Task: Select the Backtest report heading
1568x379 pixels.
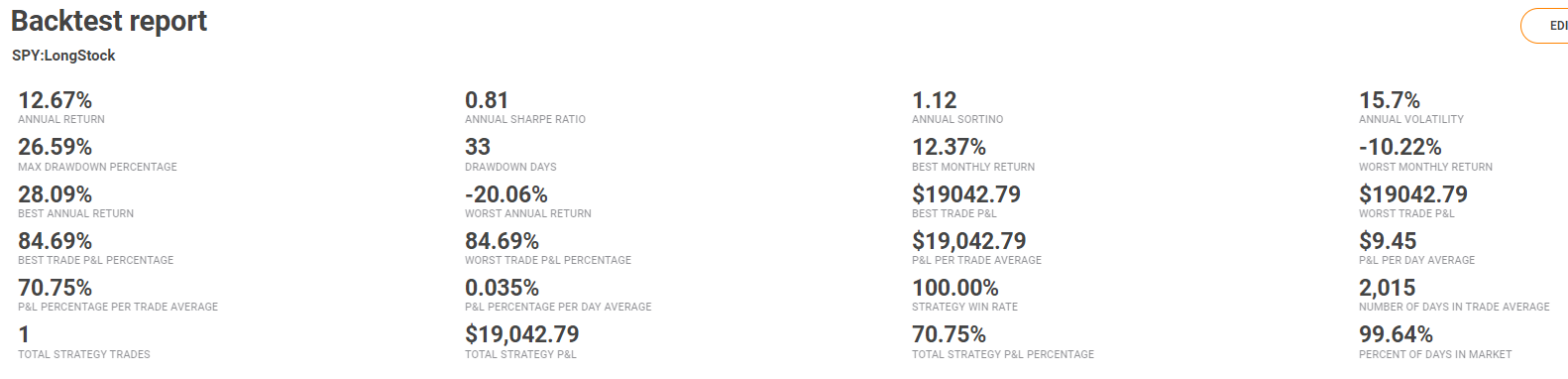Action: pos(109,21)
